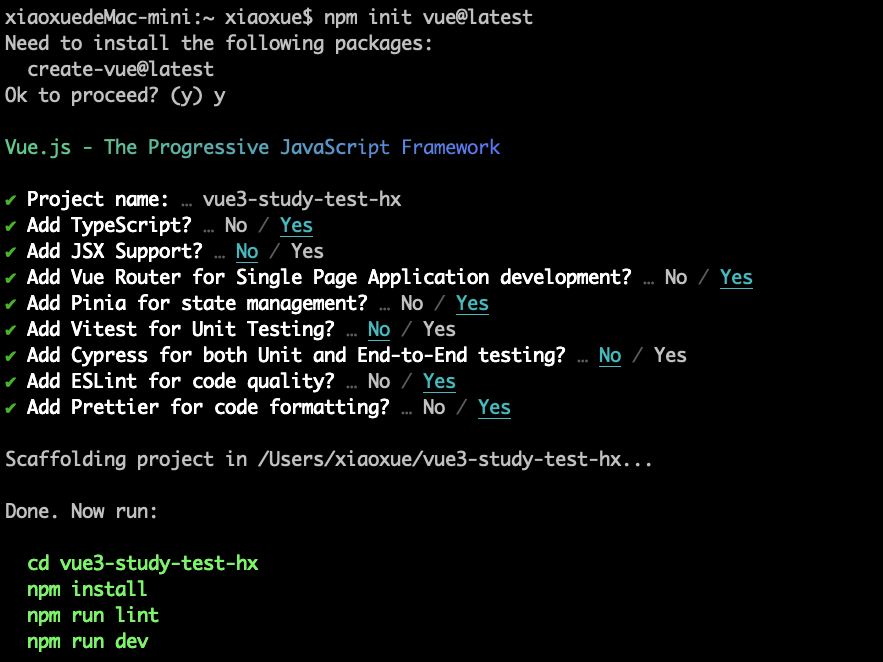The height and width of the screenshot is (662, 883).
Task: Click the checkmark next to Add TypeScript
Action: coord(10,226)
